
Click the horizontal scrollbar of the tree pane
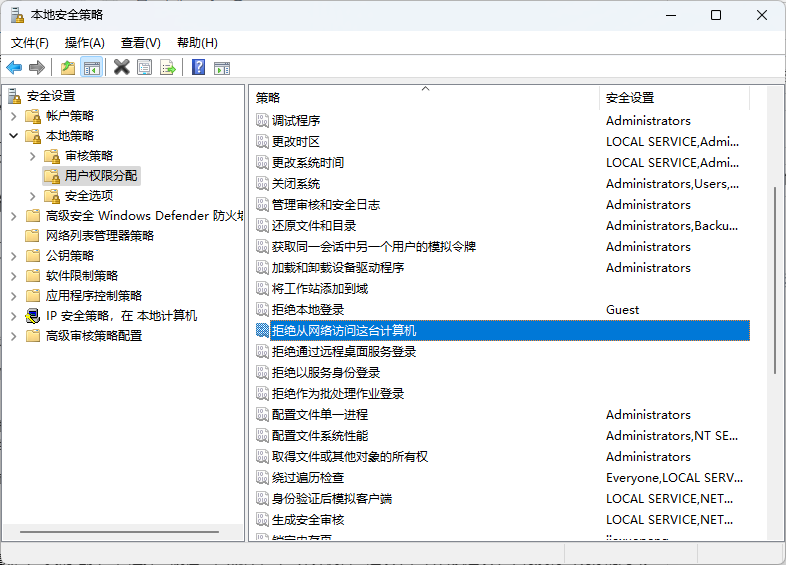coord(119,531)
